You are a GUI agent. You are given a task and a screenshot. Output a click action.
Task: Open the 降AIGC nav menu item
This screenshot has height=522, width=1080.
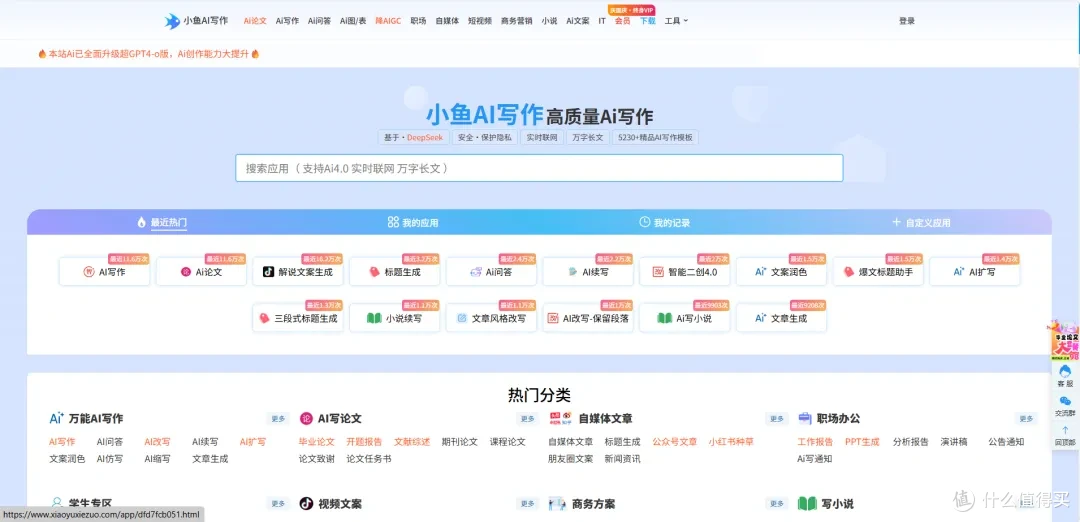pos(388,21)
